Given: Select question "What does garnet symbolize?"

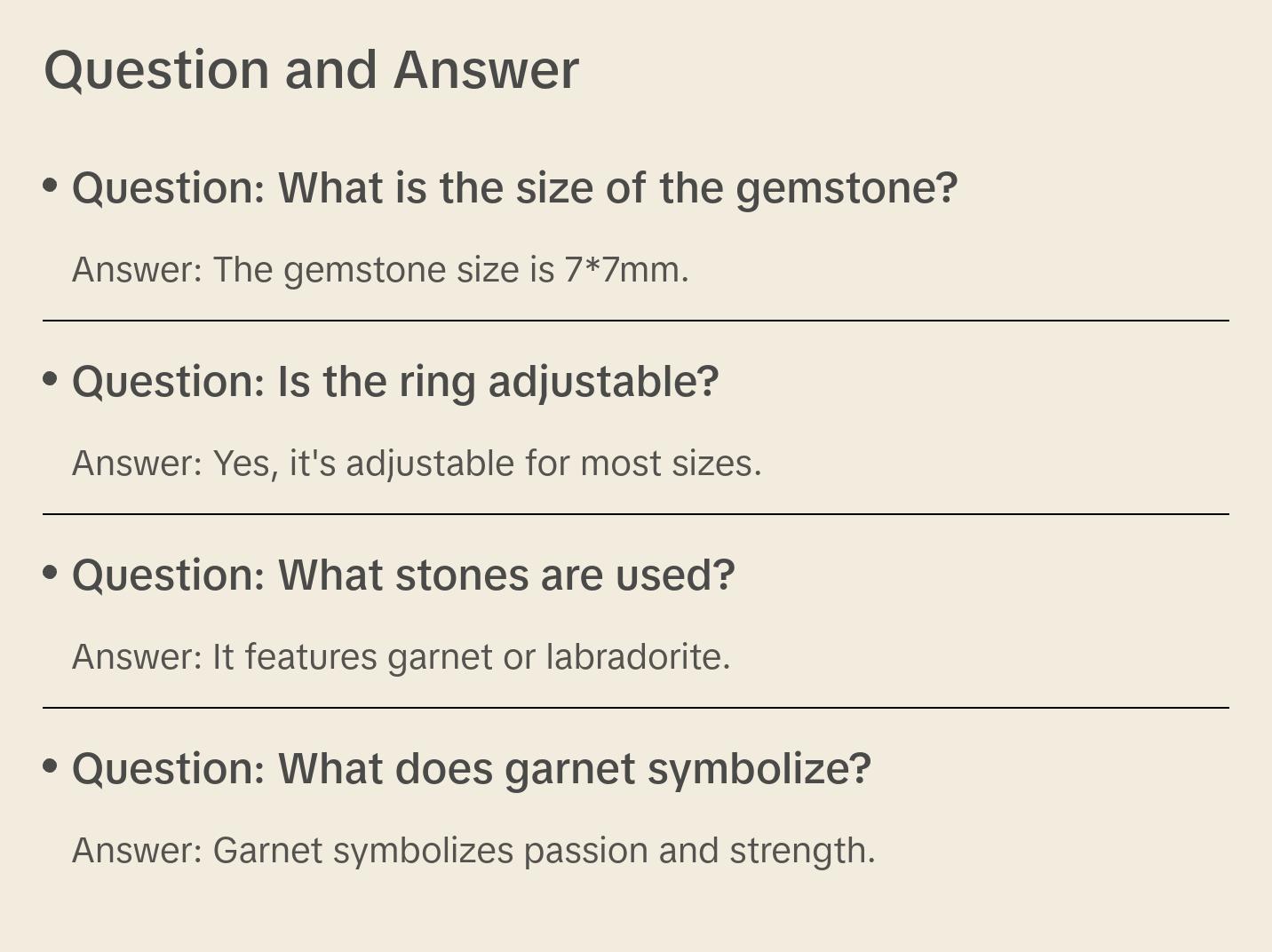Looking at the screenshot, I should (472, 769).
